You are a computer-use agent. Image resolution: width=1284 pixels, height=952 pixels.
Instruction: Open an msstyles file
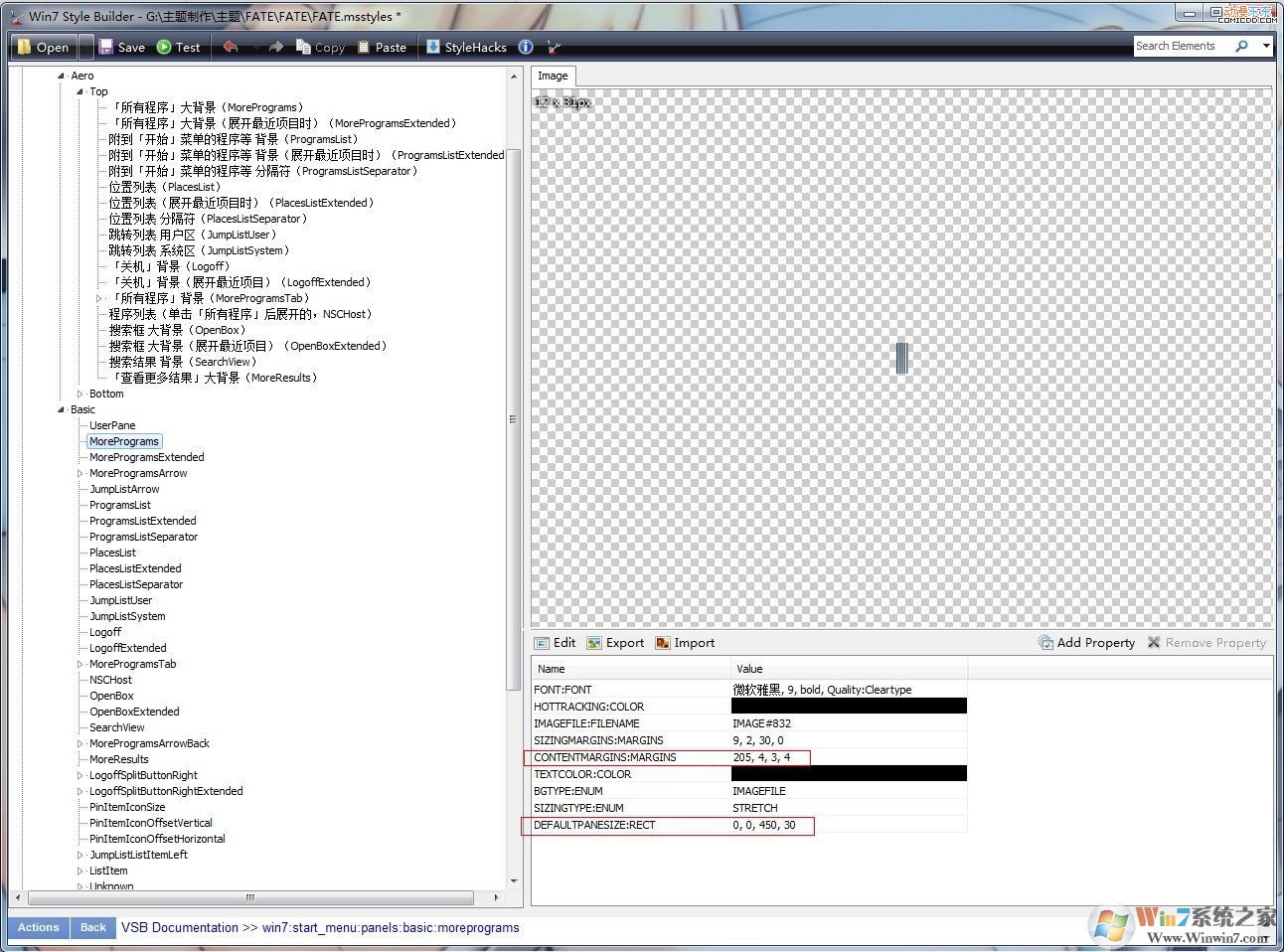(43, 46)
